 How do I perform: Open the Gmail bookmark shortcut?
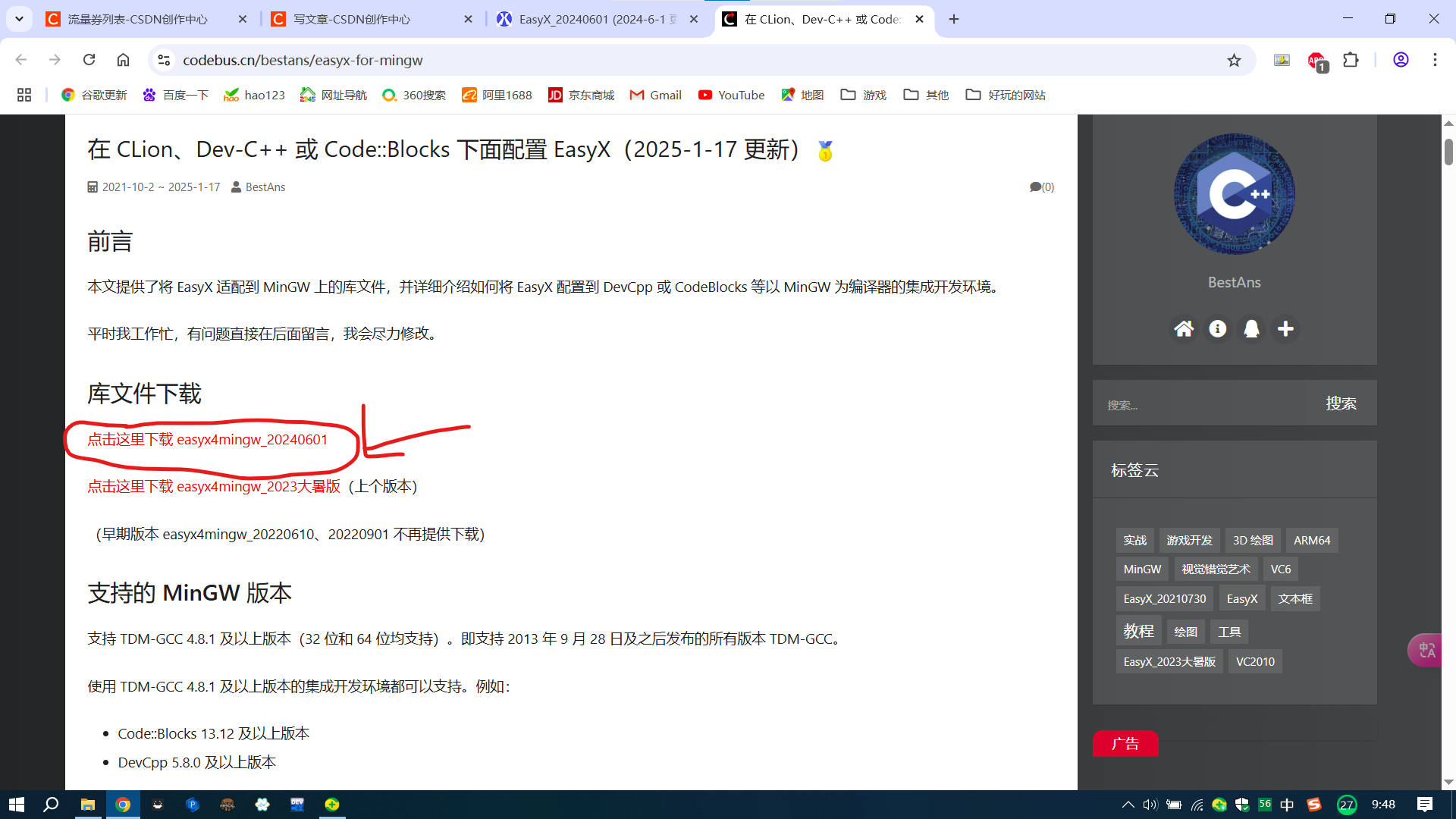click(654, 95)
